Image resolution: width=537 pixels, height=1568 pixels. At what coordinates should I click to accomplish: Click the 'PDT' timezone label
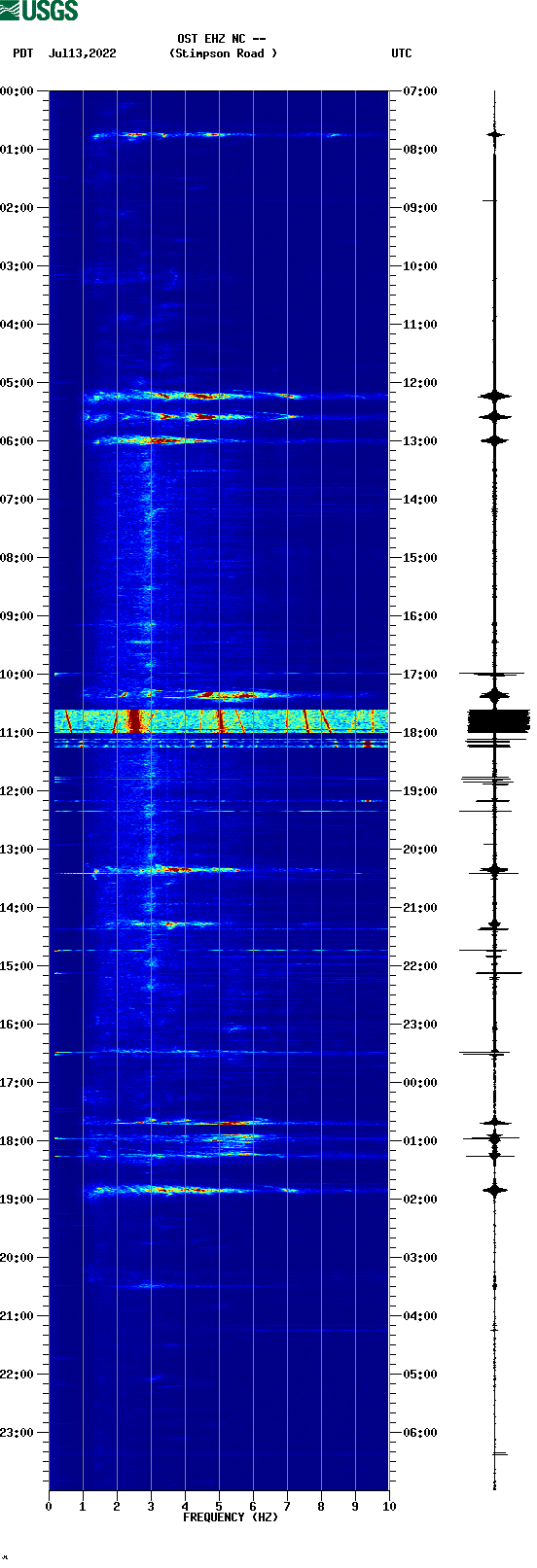23,53
